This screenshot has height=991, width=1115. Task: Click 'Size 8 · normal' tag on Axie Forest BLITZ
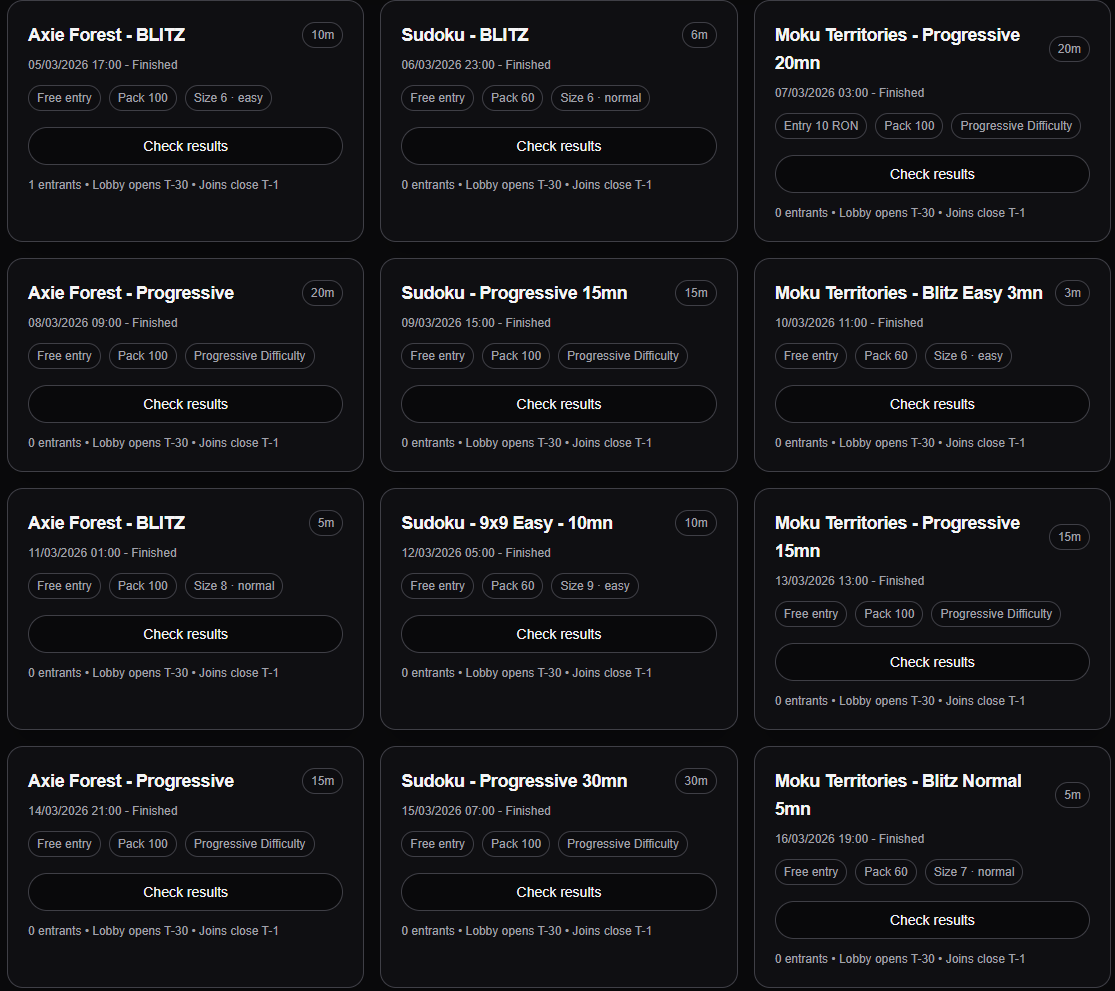(x=234, y=586)
